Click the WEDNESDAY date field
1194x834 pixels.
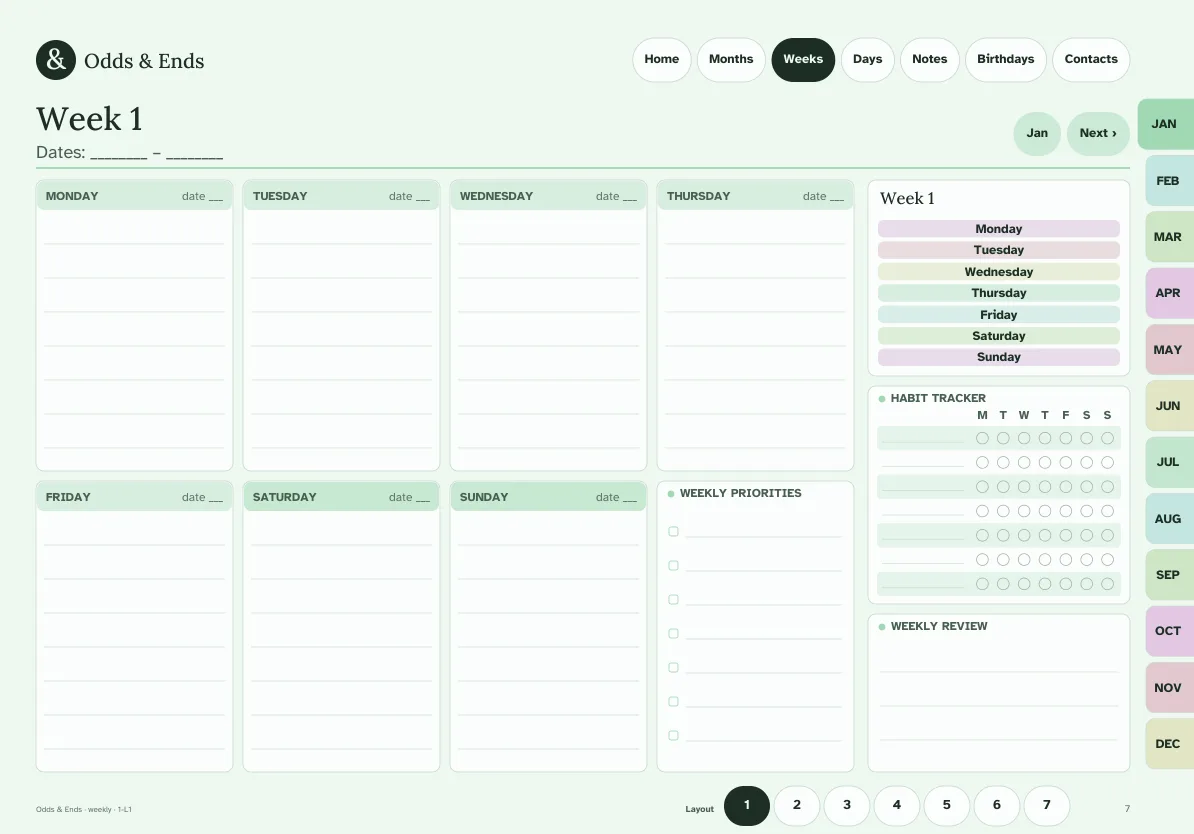coord(617,197)
